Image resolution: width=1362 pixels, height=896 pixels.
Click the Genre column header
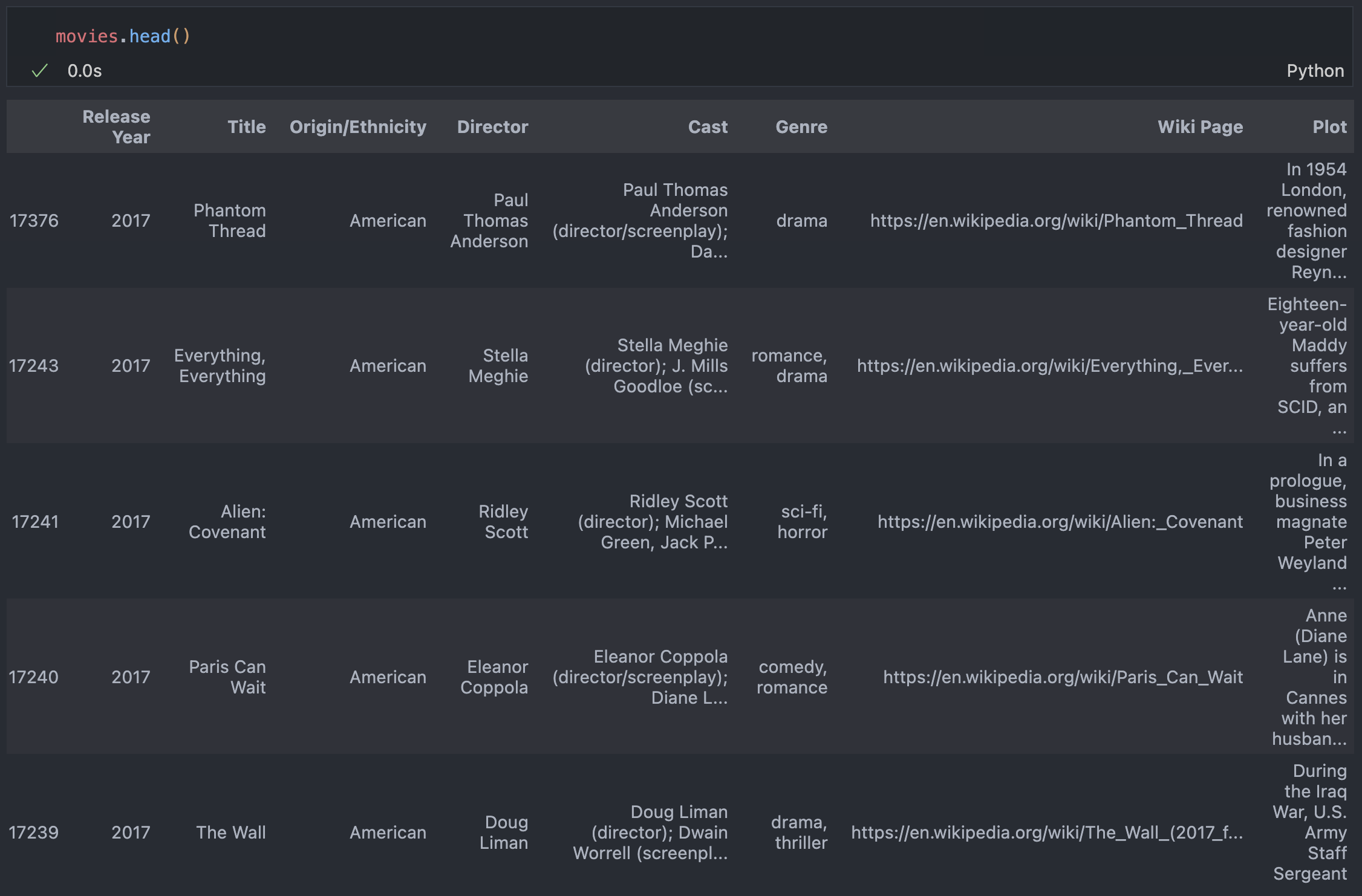[x=801, y=126]
